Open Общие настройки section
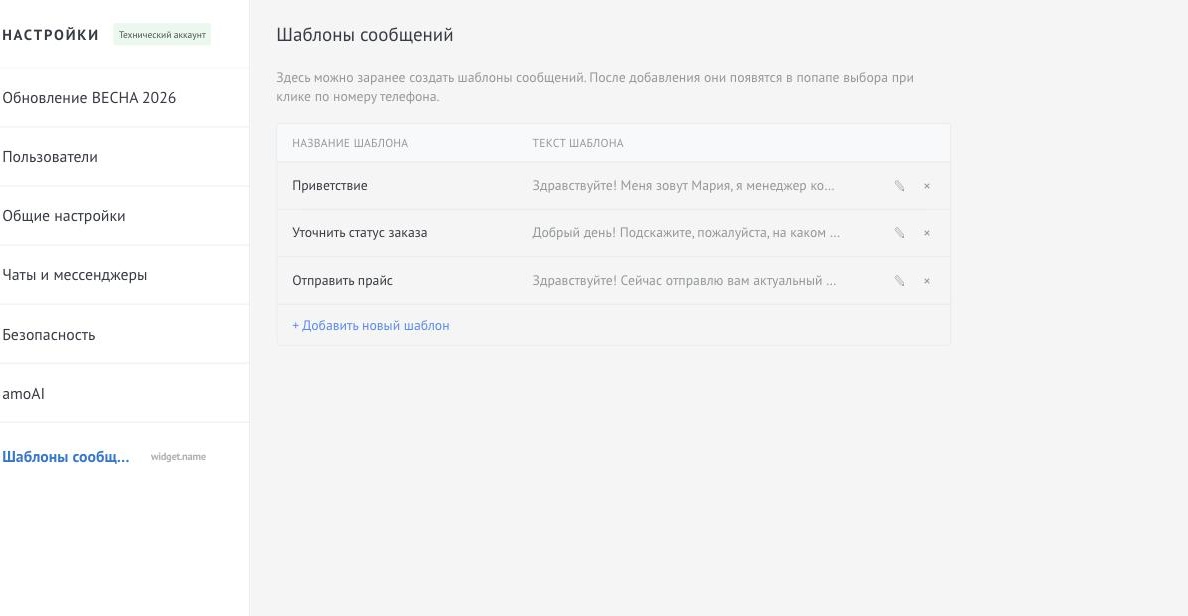Screen dimensions: 1188x616 point(64,216)
